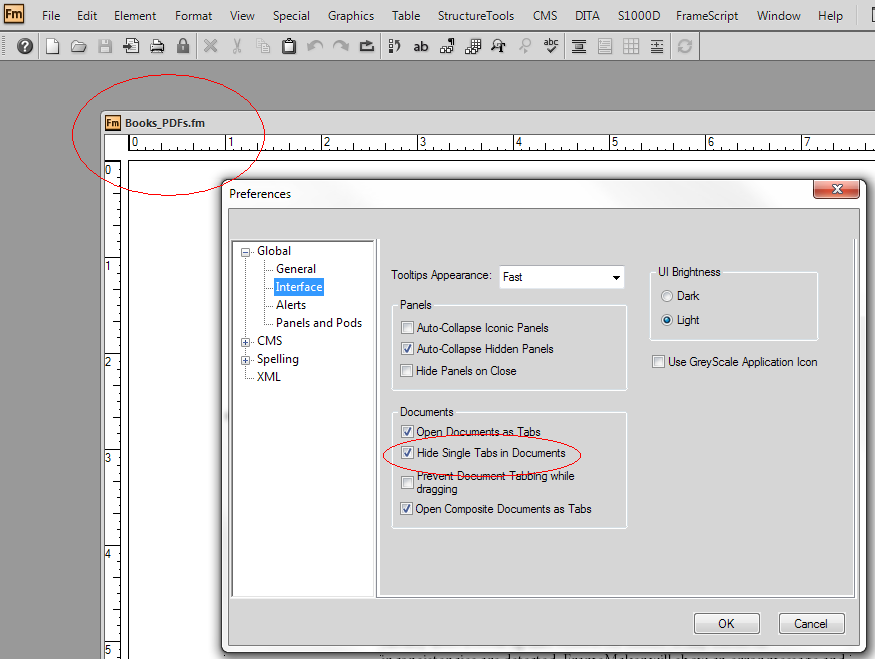Uncheck Hide Single Tabs in Documents

coord(407,452)
